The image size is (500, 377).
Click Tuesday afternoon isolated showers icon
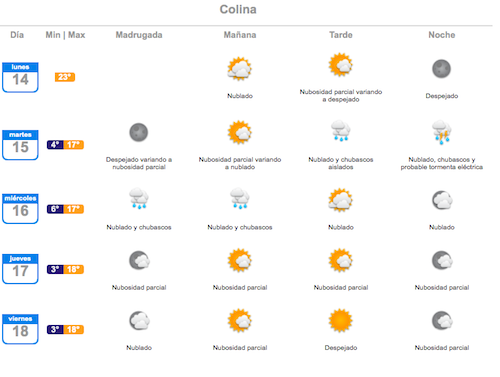click(x=340, y=131)
